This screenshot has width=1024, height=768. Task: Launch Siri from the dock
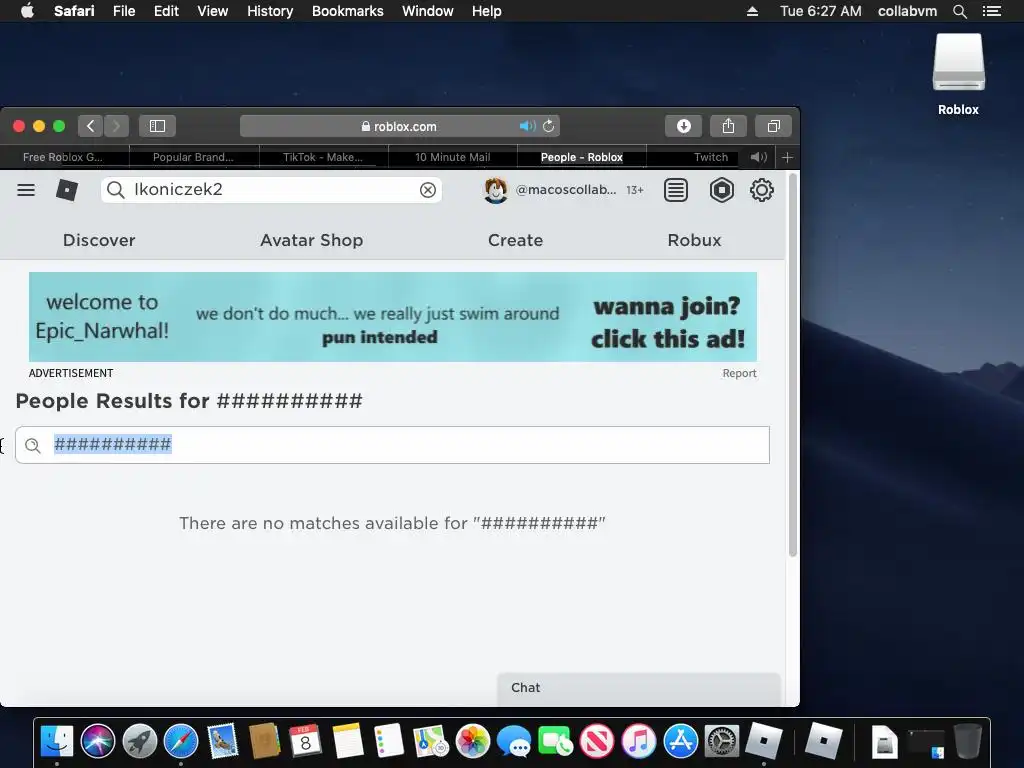click(98, 741)
